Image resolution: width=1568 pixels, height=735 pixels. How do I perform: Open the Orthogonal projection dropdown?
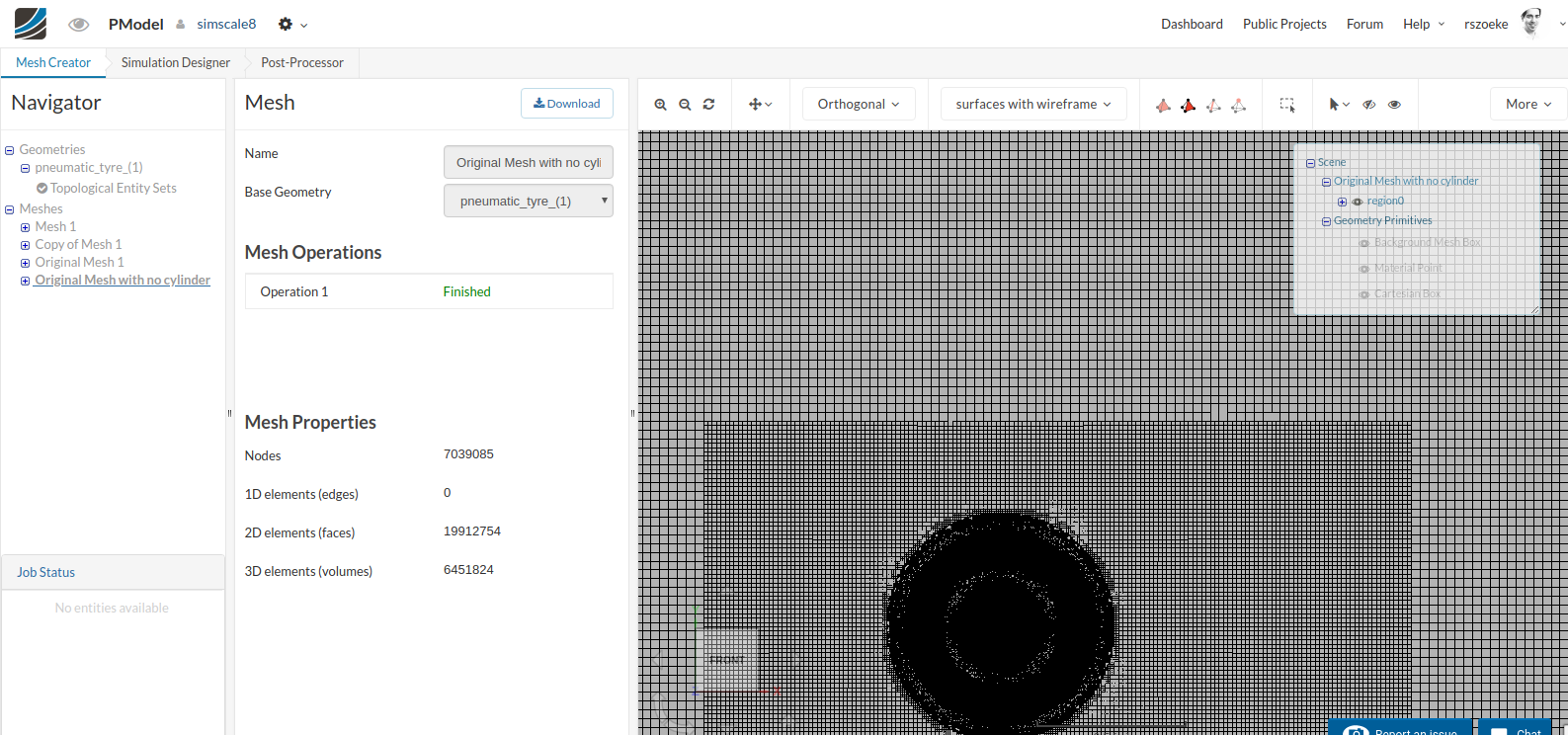coord(858,105)
